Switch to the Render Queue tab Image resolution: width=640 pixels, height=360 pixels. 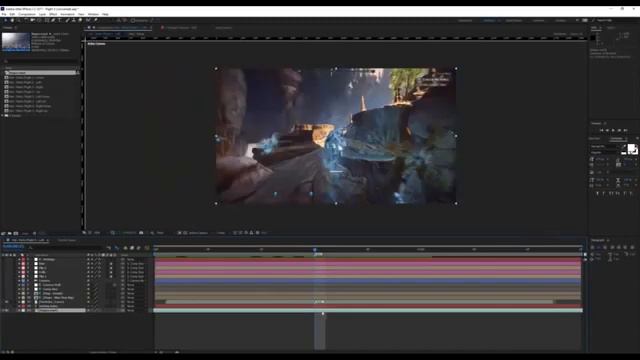point(67,240)
